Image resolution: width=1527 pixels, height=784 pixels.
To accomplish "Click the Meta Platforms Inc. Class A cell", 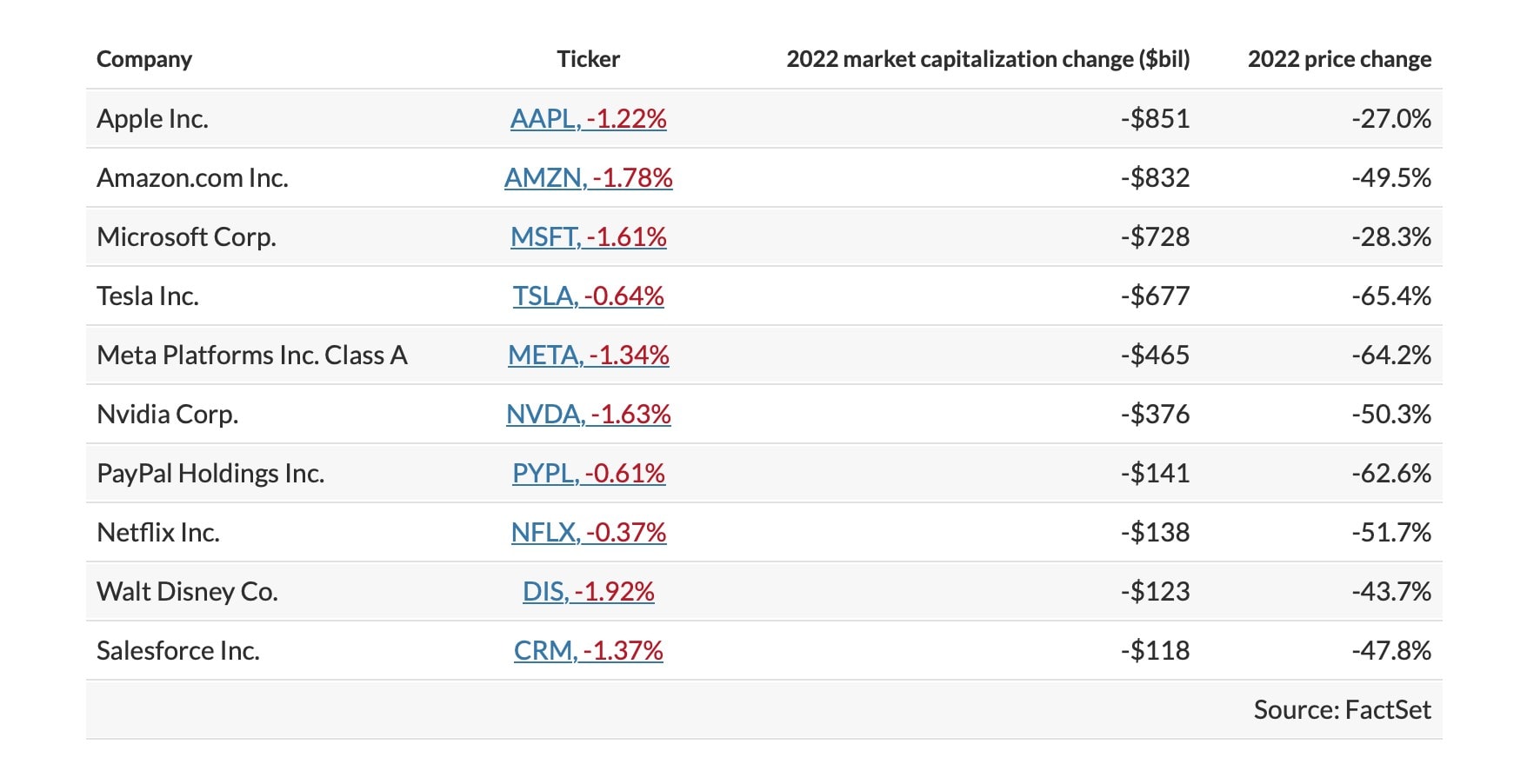I will [252, 355].
